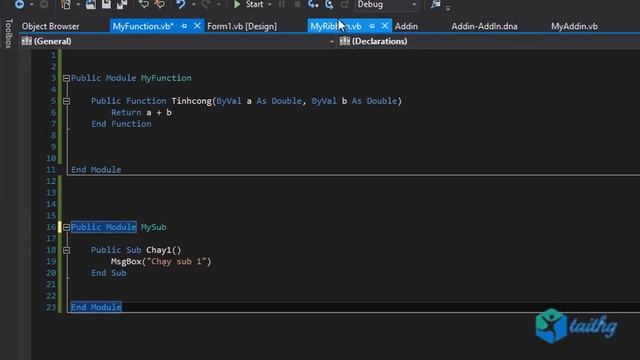Collapse the MyFunction module outline
The width and height of the screenshot is (640, 360).
tap(66, 78)
